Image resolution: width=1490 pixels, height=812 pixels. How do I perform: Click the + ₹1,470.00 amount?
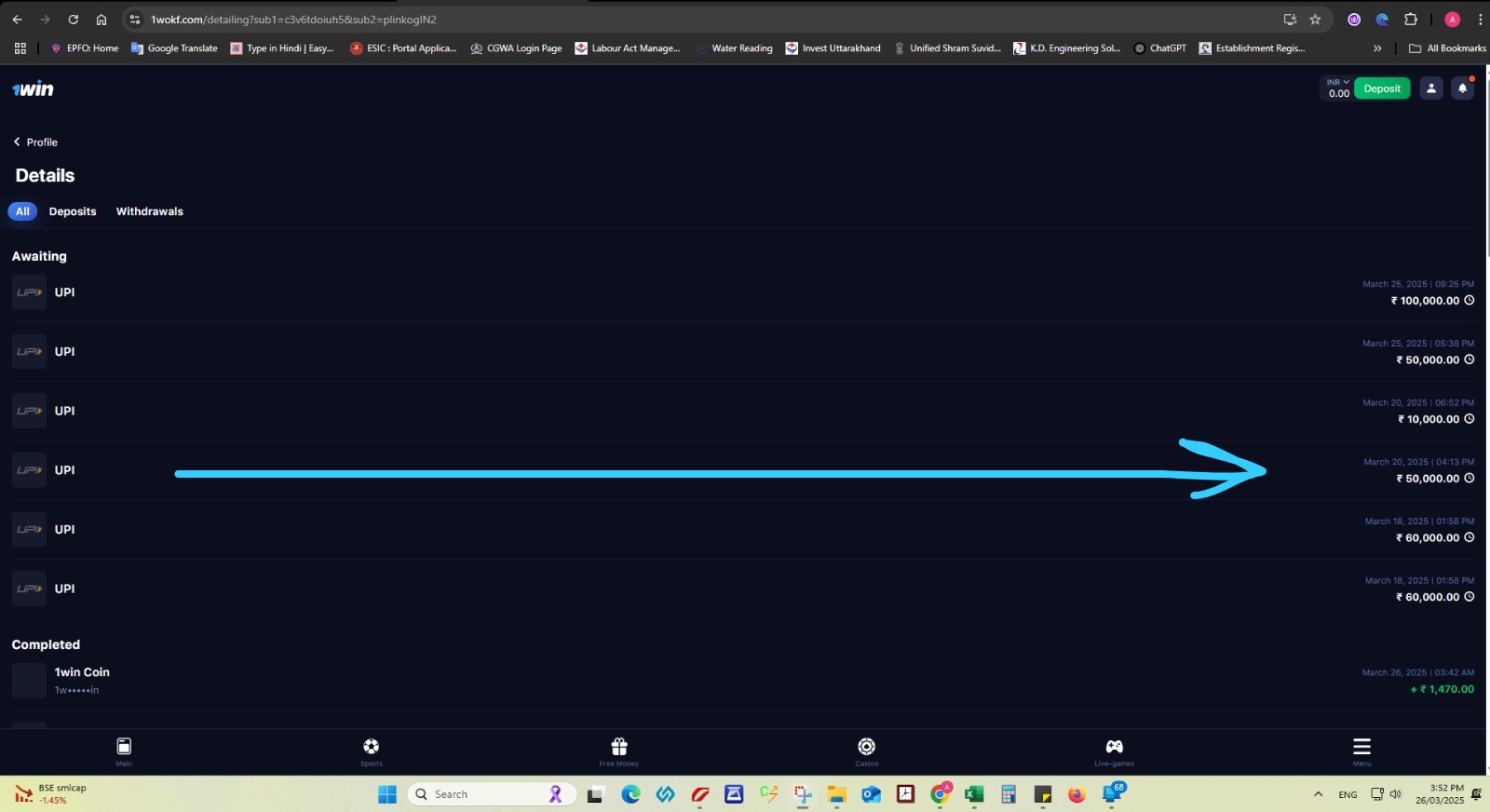point(1443,690)
